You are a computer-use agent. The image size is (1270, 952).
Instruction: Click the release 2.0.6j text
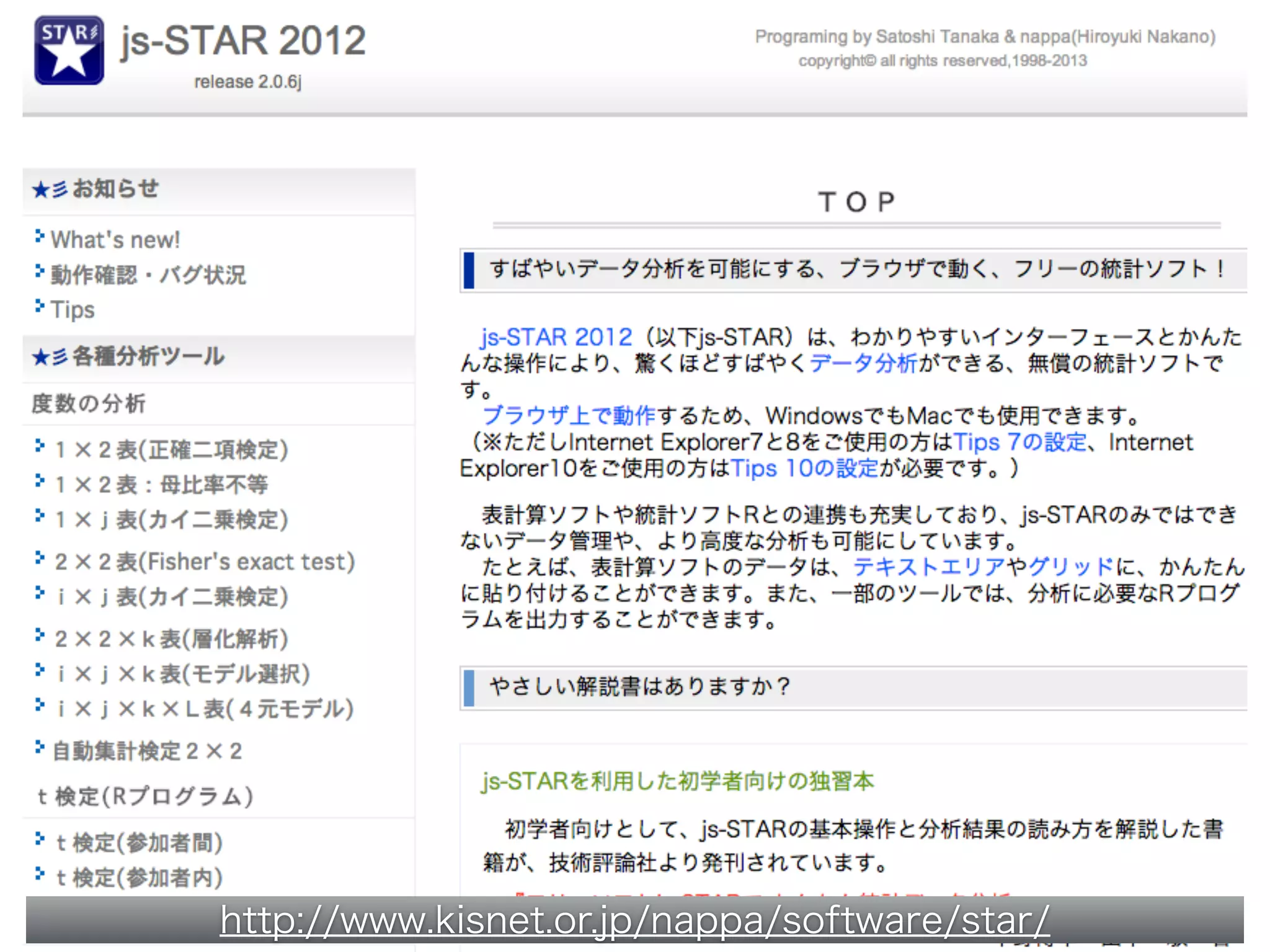click(x=247, y=82)
